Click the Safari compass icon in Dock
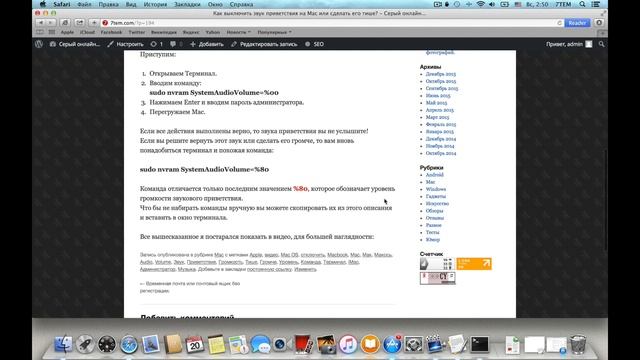This screenshot has width=640, height=360. [129, 344]
